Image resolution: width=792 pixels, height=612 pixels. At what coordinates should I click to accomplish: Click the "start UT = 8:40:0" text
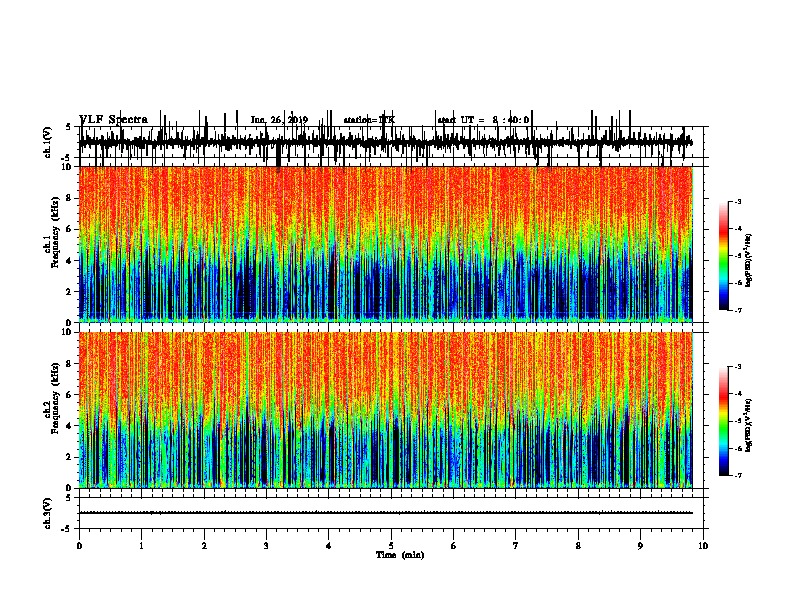(483, 120)
